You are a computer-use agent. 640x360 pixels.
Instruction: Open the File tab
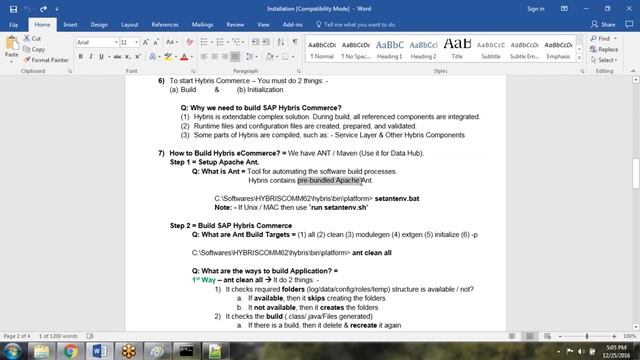[x=13, y=24]
